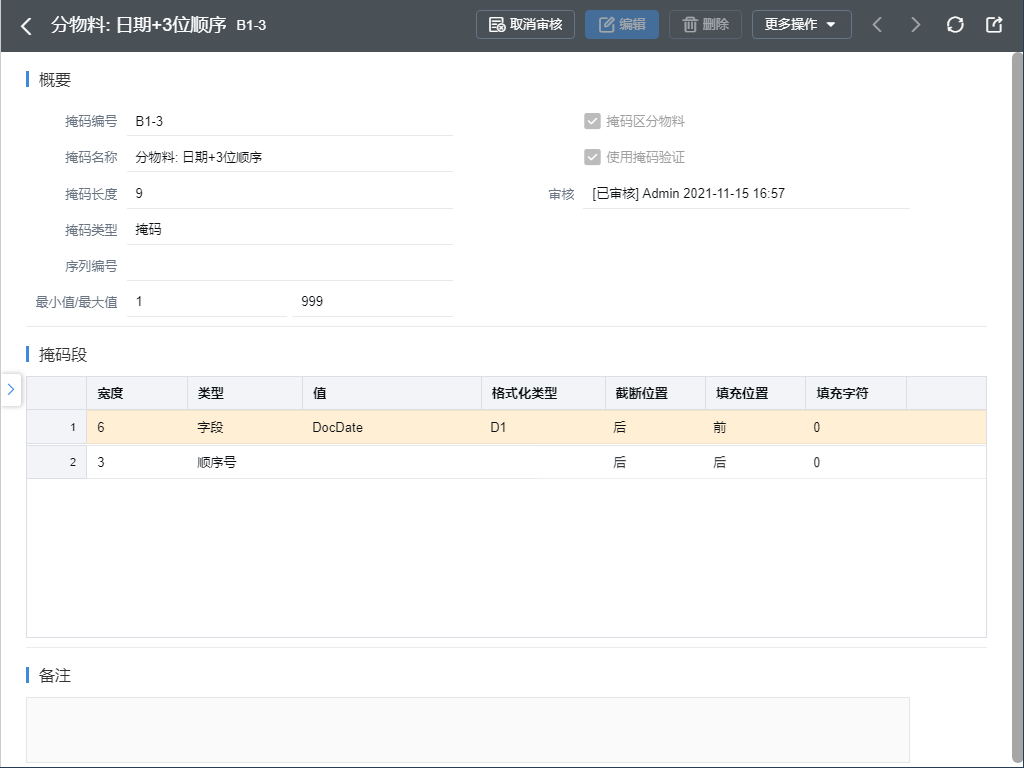
Task: Click the 掩码段 section heading
Action: (63, 355)
